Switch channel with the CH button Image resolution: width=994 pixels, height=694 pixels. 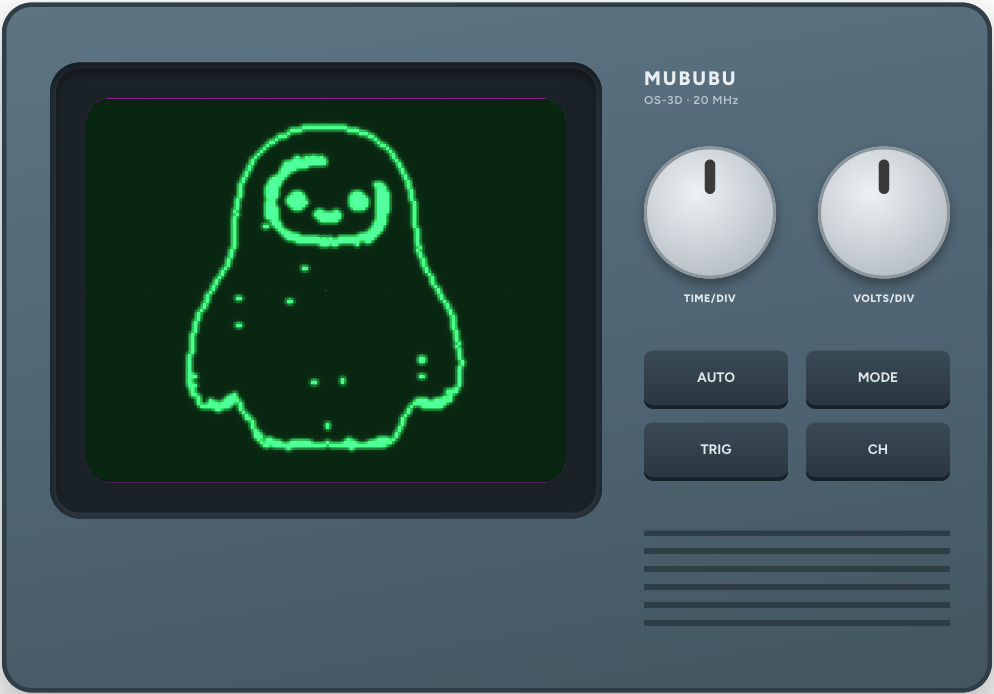[877, 450]
